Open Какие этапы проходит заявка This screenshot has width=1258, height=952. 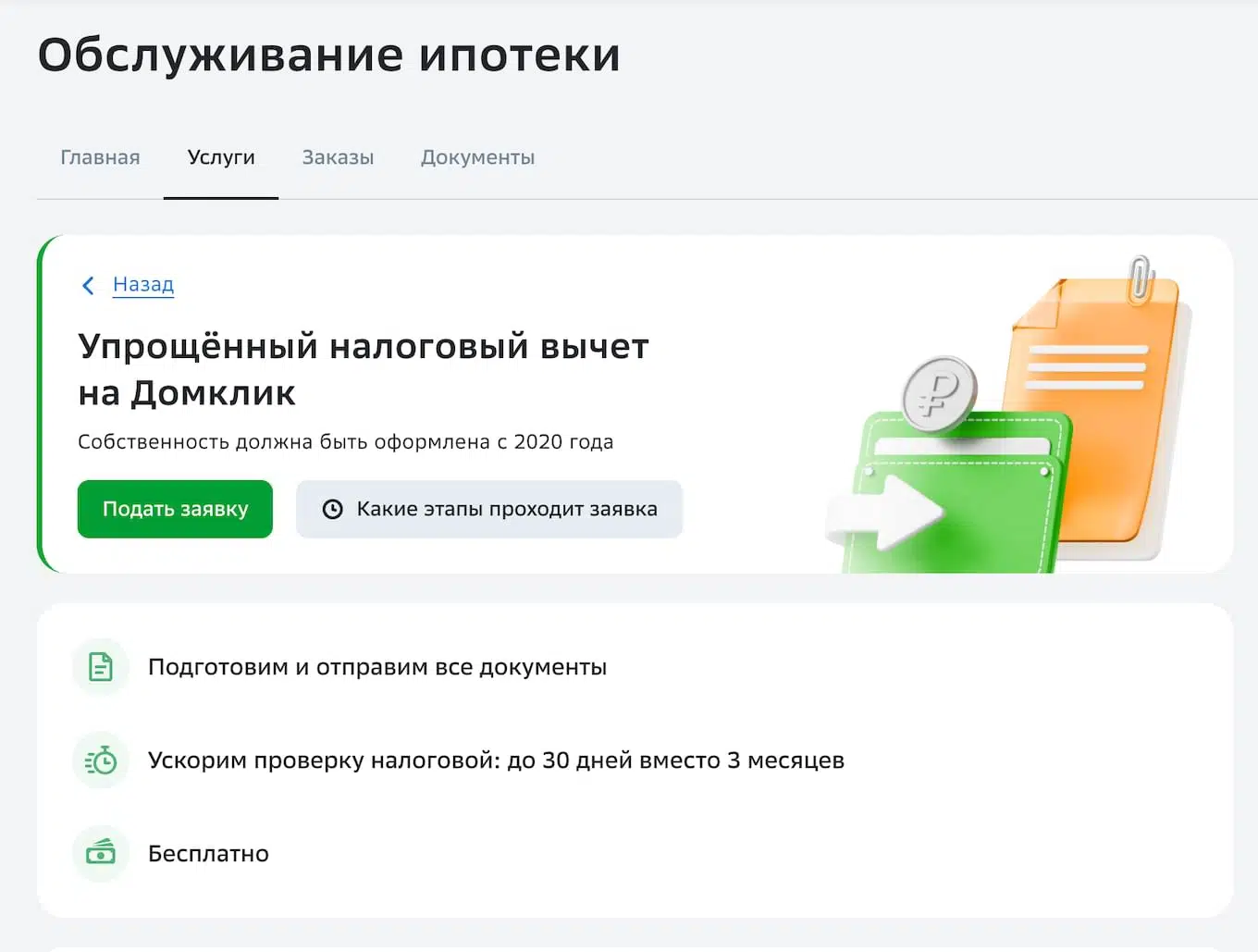pos(488,509)
